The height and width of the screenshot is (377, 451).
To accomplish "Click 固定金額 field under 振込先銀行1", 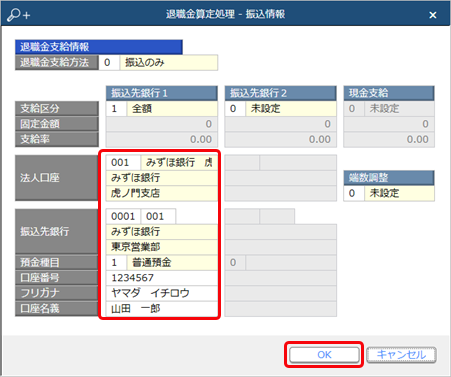I will [x=162, y=124].
